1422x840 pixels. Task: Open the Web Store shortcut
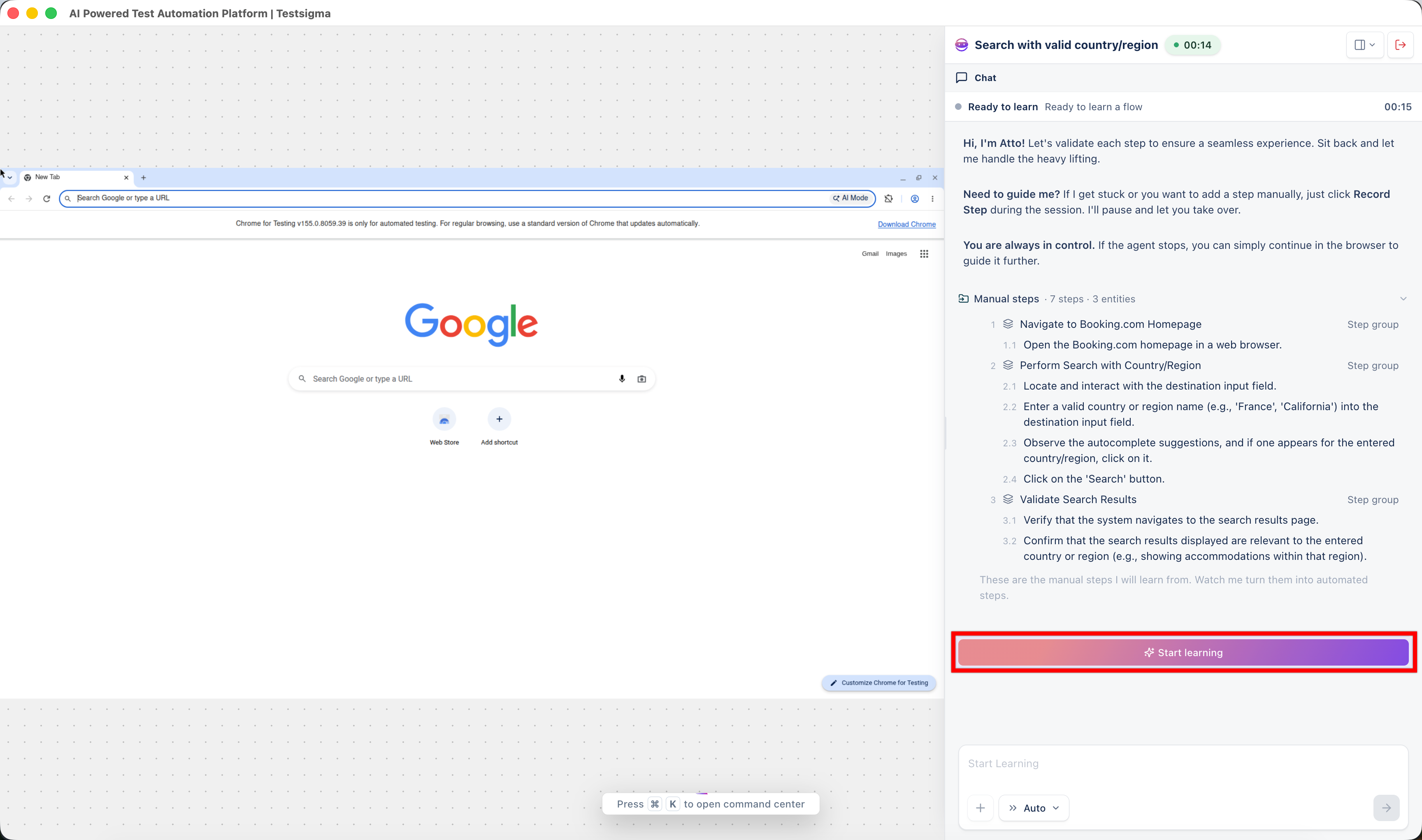[444, 427]
